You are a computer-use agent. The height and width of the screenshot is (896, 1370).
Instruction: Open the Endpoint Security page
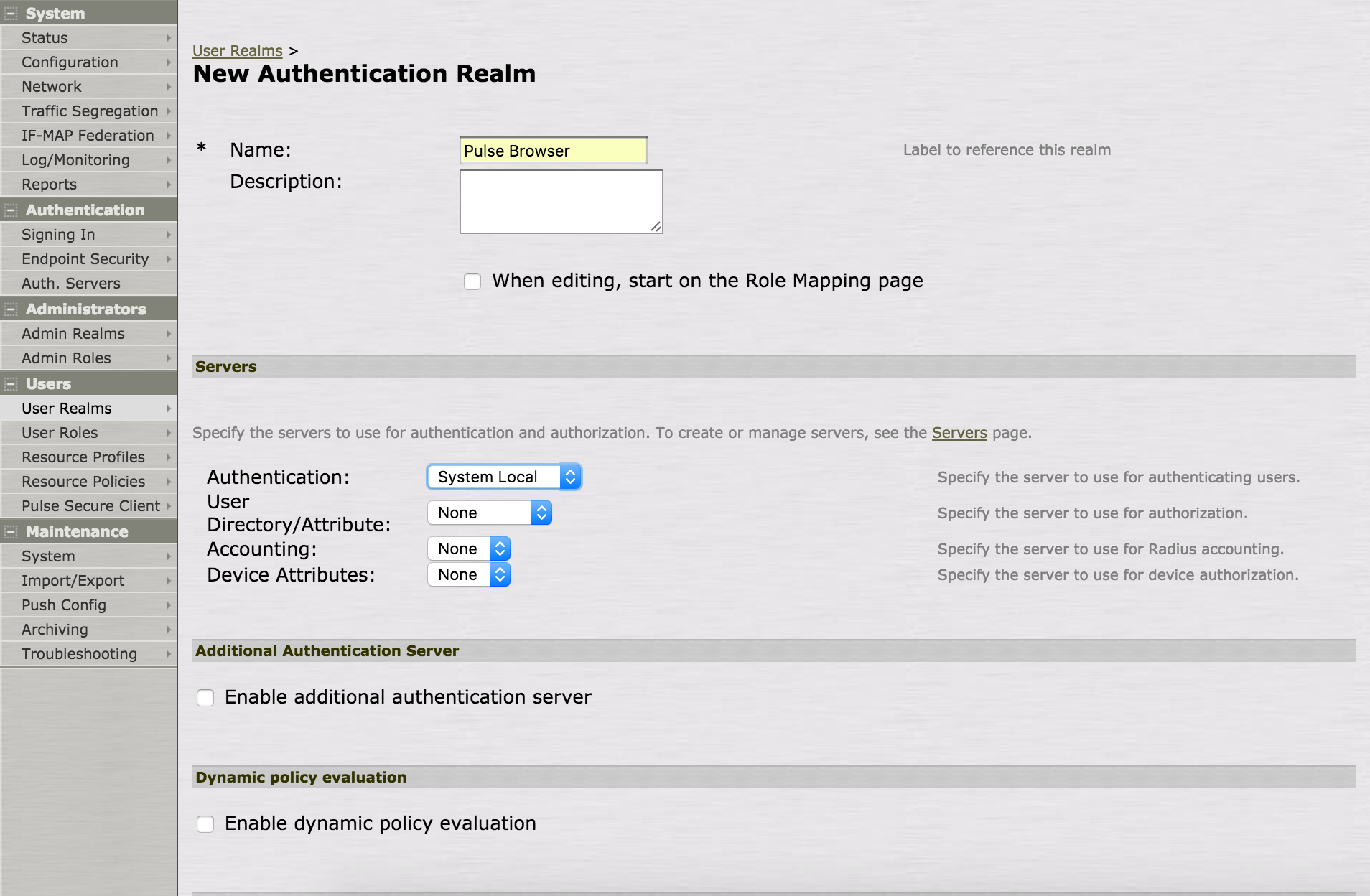(85, 258)
